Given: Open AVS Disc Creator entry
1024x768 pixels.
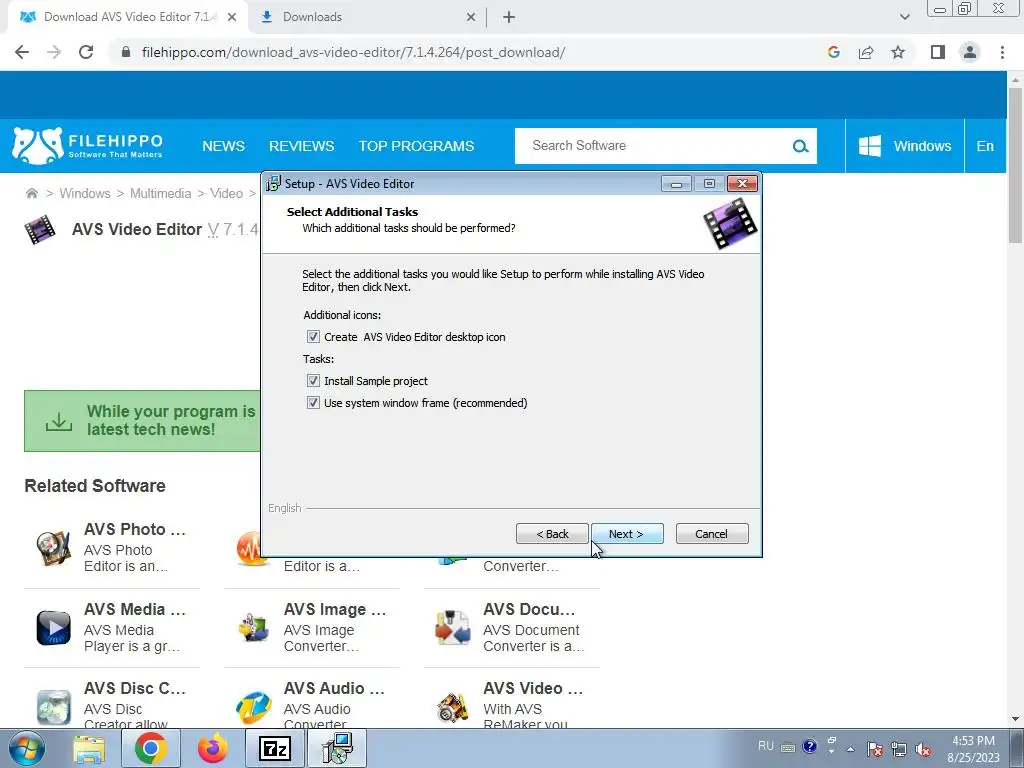Looking at the screenshot, I should pos(135,688).
